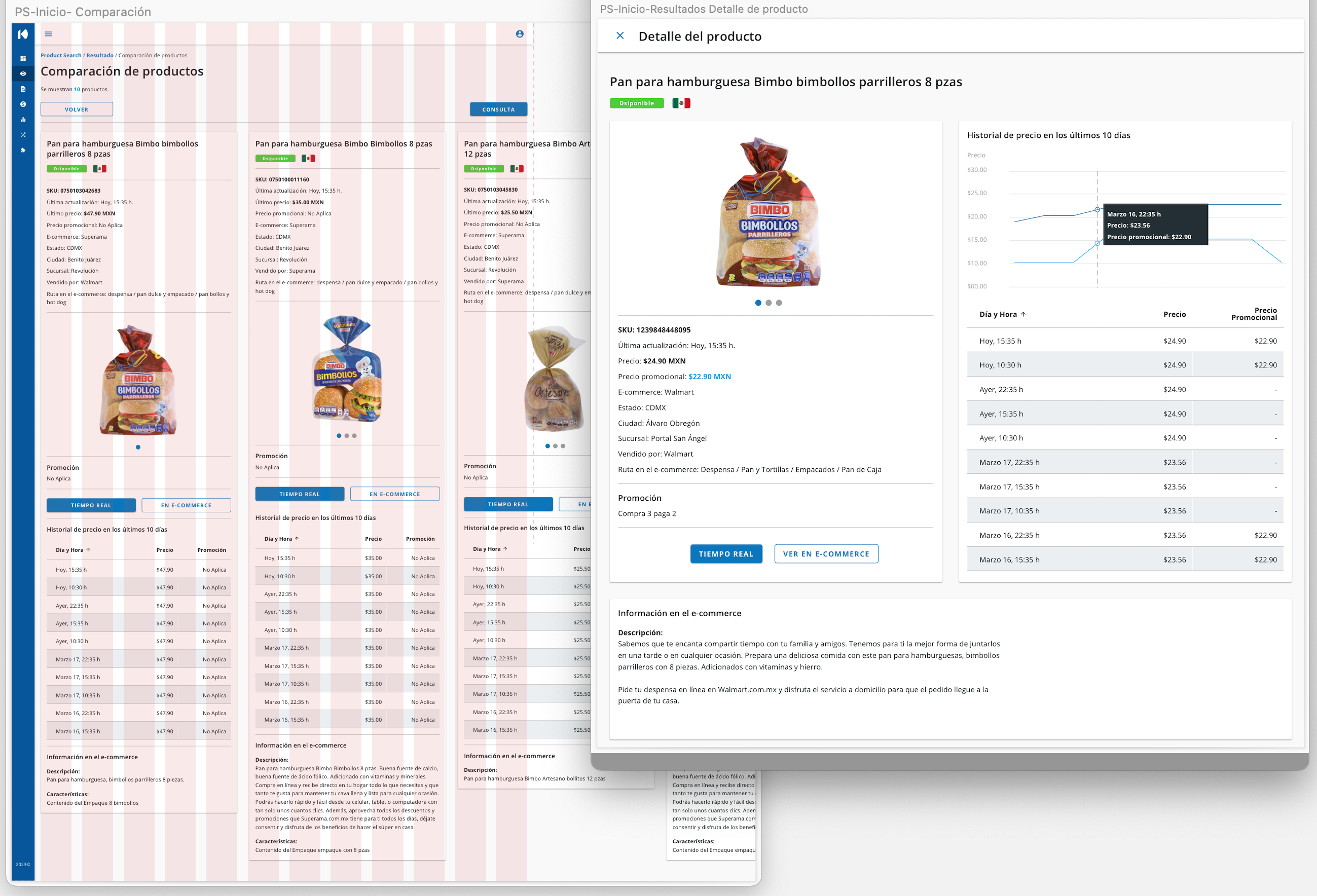The width and height of the screenshot is (1317, 896).
Task: Select the Marzo 16, 15:35 h row in detail table
Action: (1125, 559)
